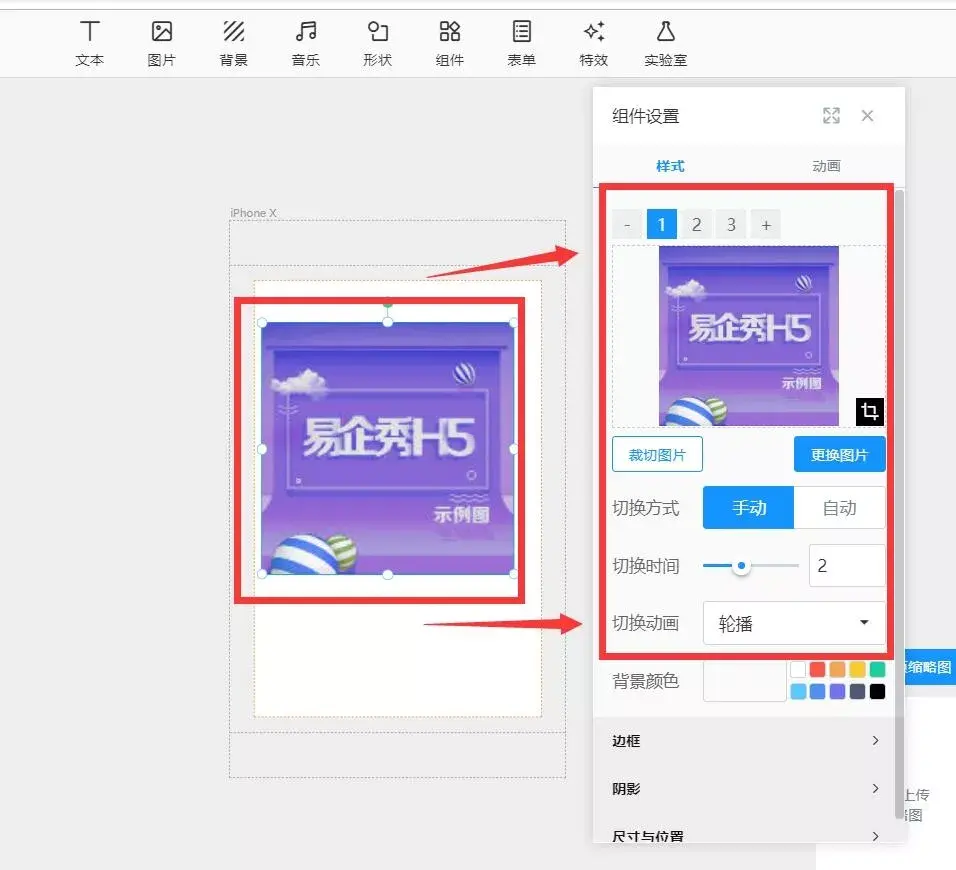The image size is (956, 870).
Task: Pick the green background swatch
Action: (877, 669)
